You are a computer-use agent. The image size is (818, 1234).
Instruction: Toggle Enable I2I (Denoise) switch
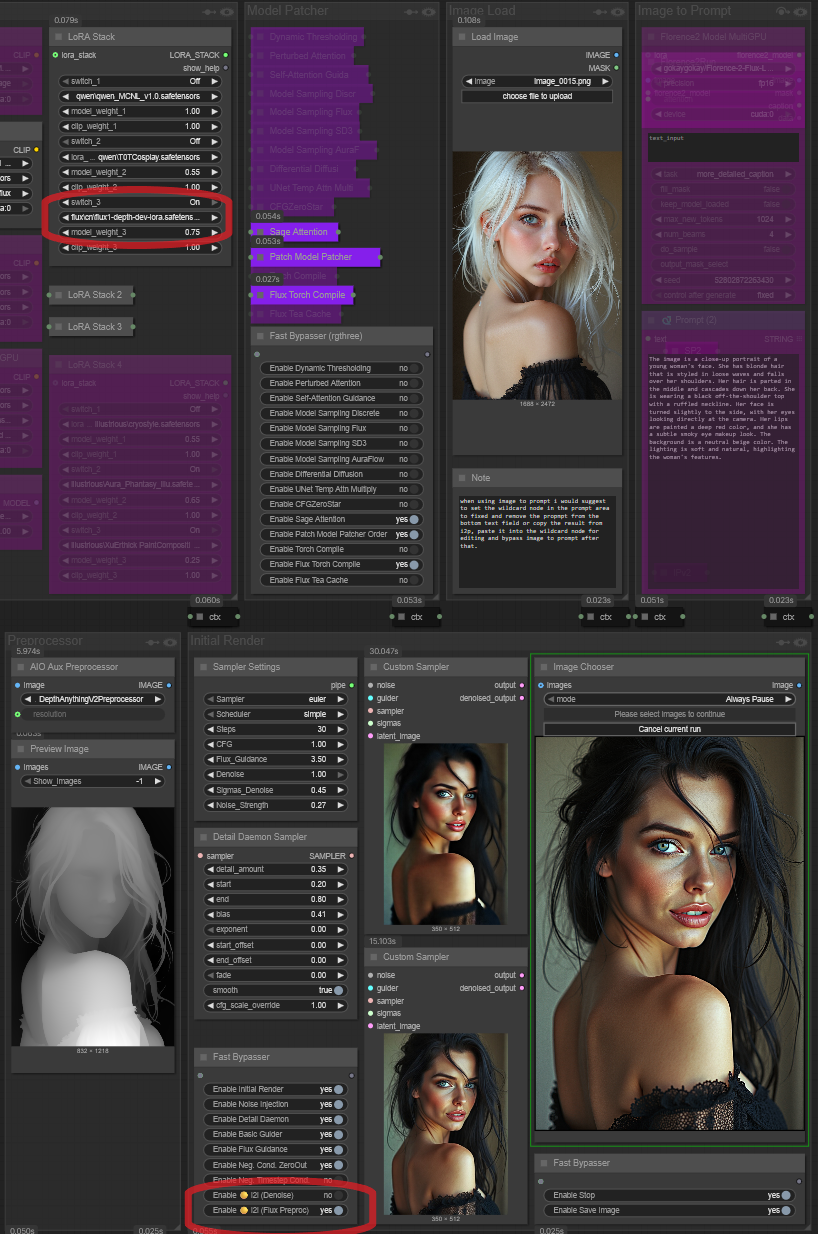pos(339,1195)
